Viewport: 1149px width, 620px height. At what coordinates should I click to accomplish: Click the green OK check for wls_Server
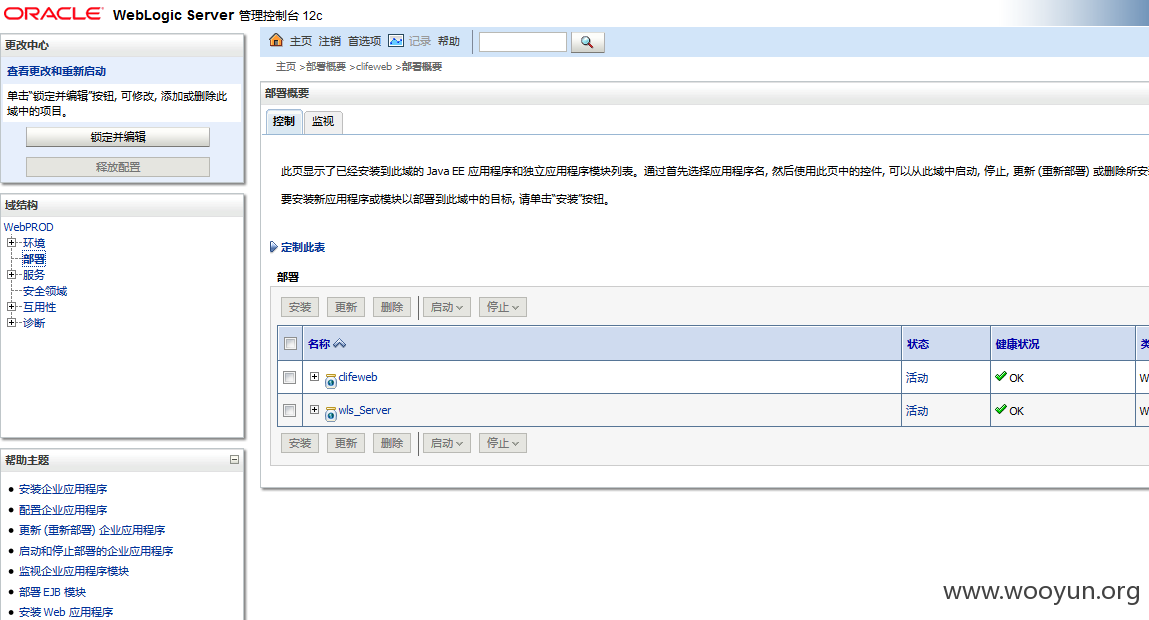coord(1000,409)
